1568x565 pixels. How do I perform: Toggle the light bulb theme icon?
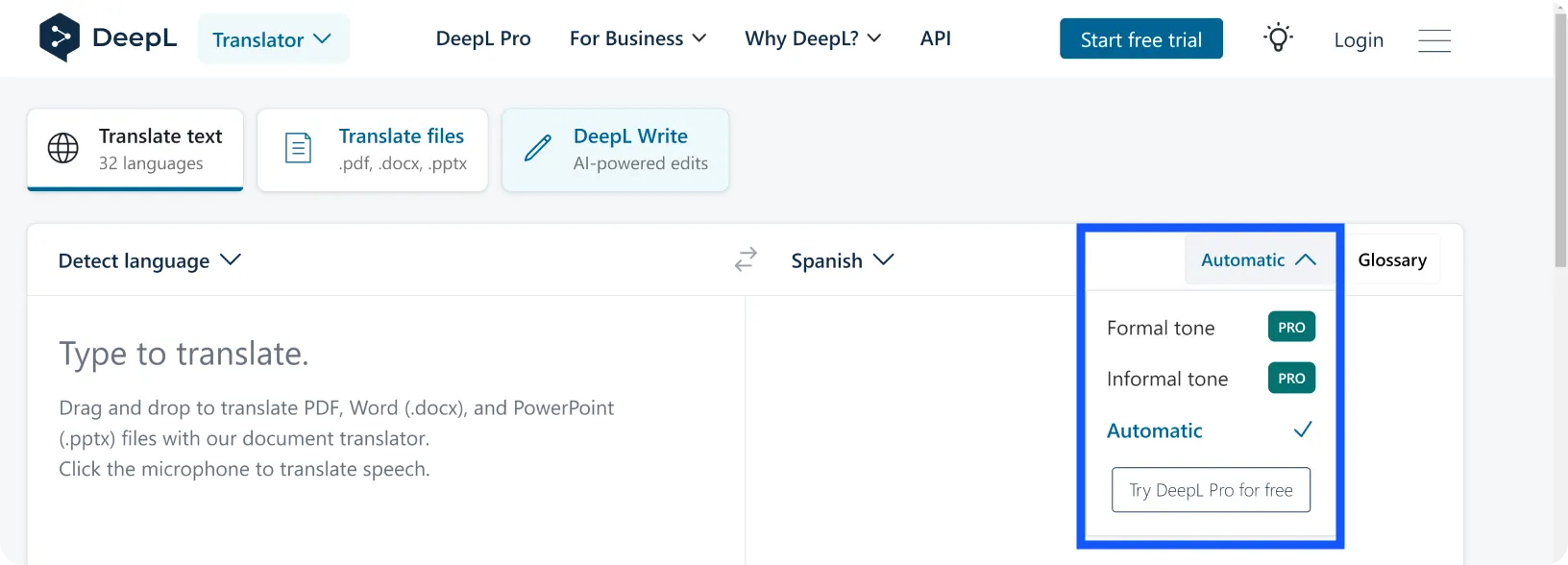tap(1278, 38)
